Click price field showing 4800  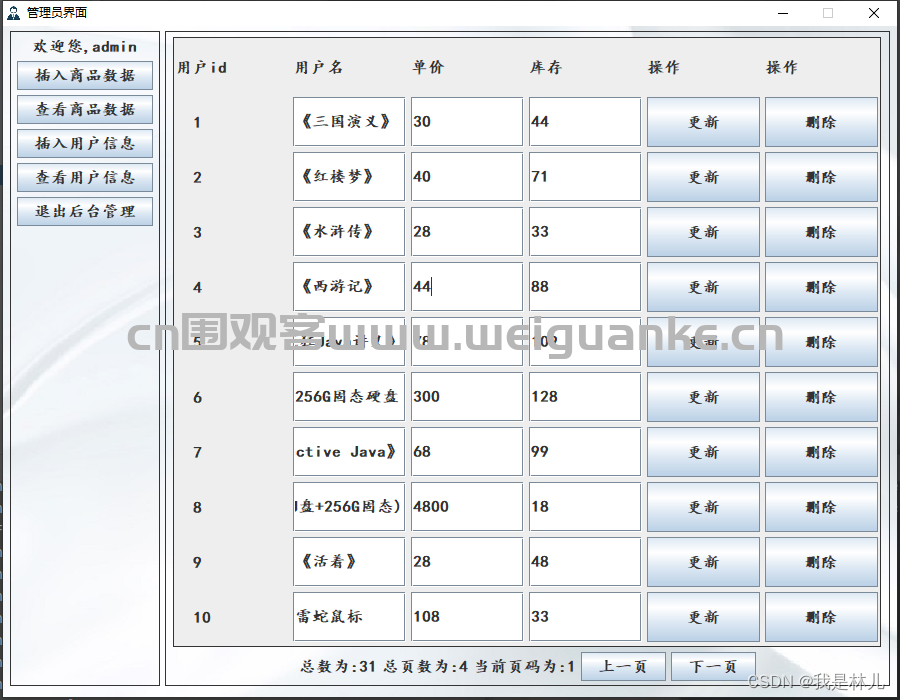coord(467,507)
